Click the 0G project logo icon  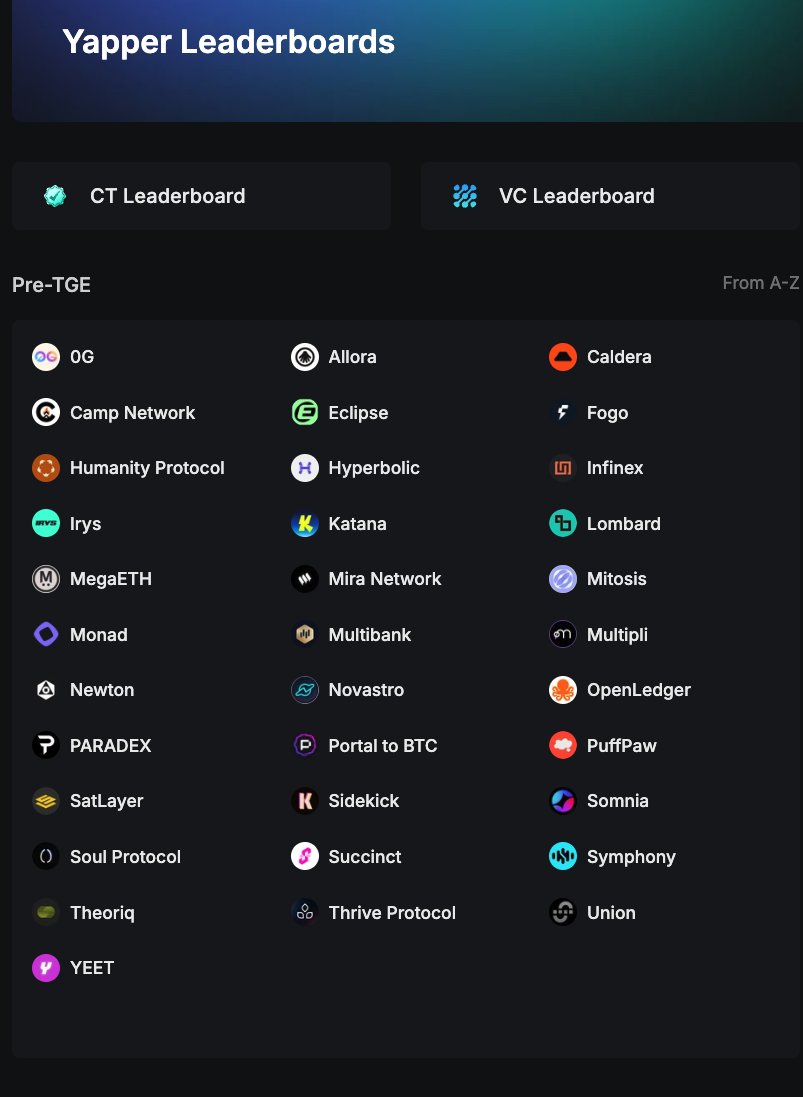pos(46,357)
